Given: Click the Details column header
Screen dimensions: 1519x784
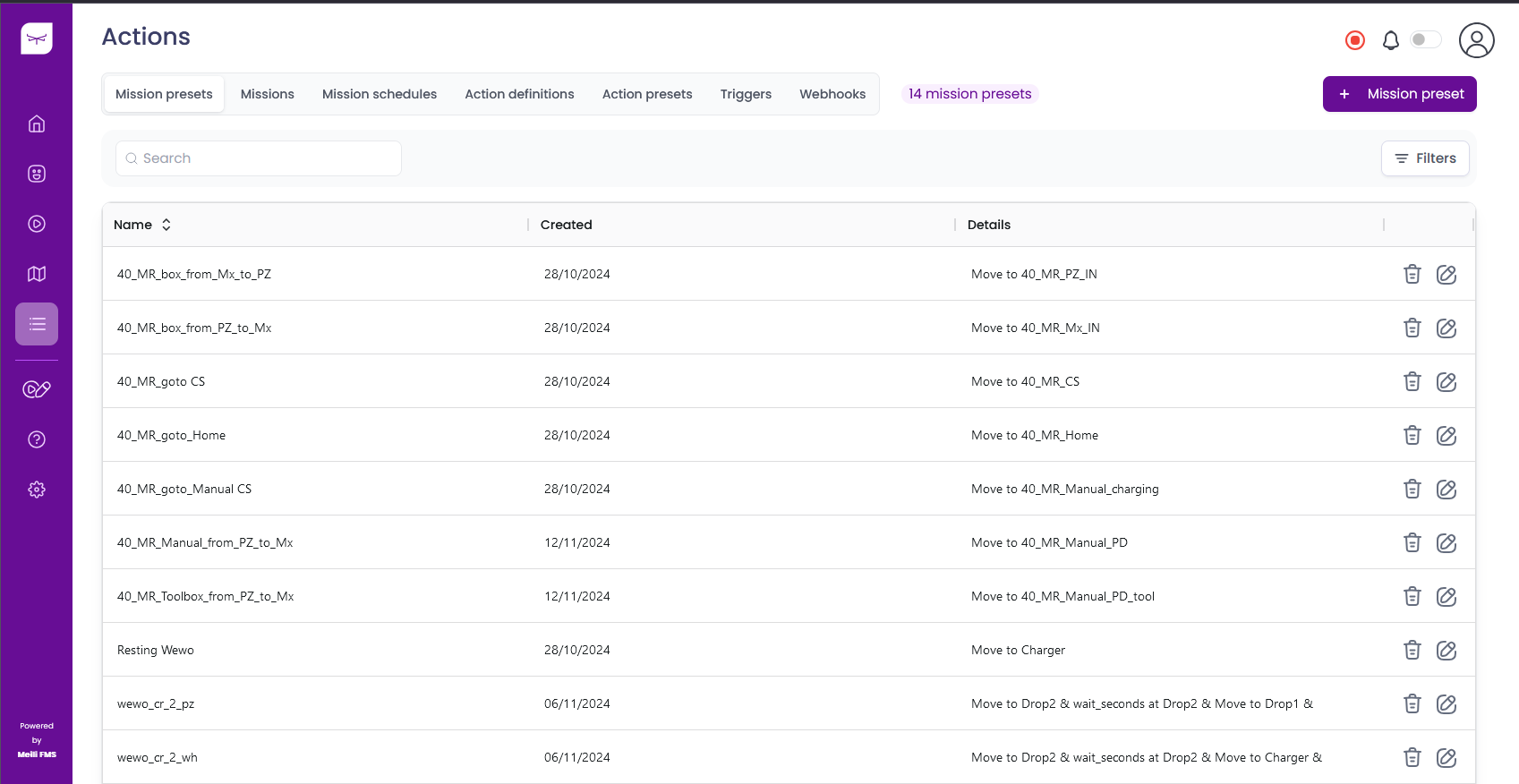Looking at the screenshot, I should point(989,225).
